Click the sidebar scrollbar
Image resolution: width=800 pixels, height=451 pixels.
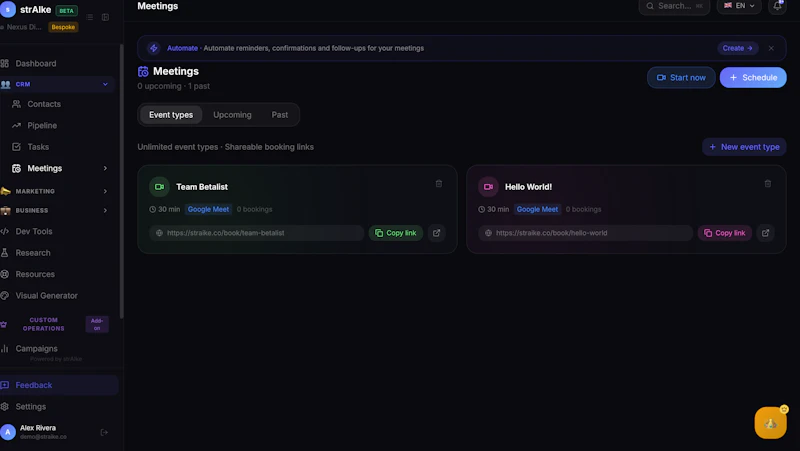pyautogui.click(x=121, y=181)
